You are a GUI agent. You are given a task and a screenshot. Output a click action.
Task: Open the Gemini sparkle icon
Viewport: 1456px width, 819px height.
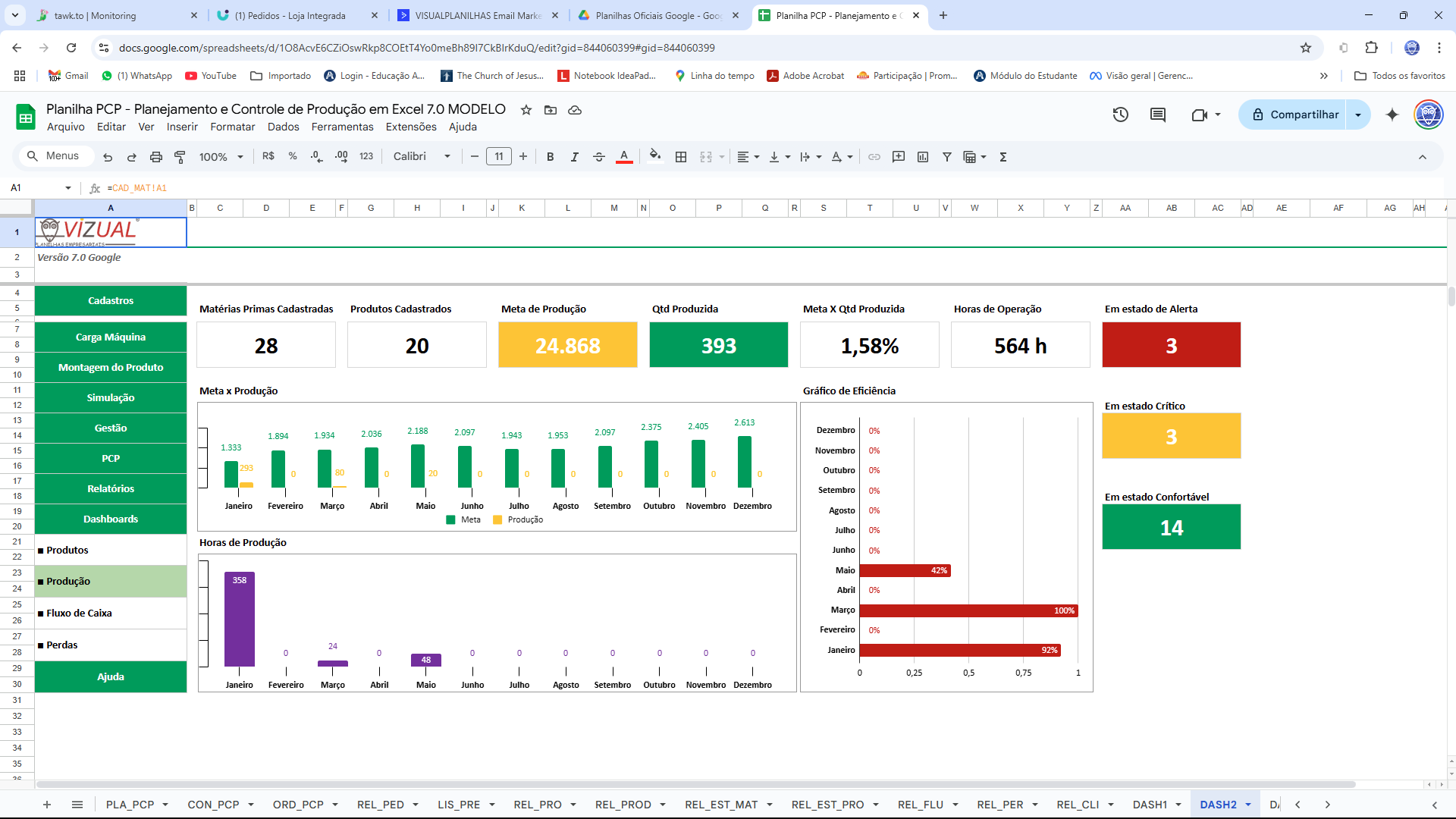point(1392,115)
